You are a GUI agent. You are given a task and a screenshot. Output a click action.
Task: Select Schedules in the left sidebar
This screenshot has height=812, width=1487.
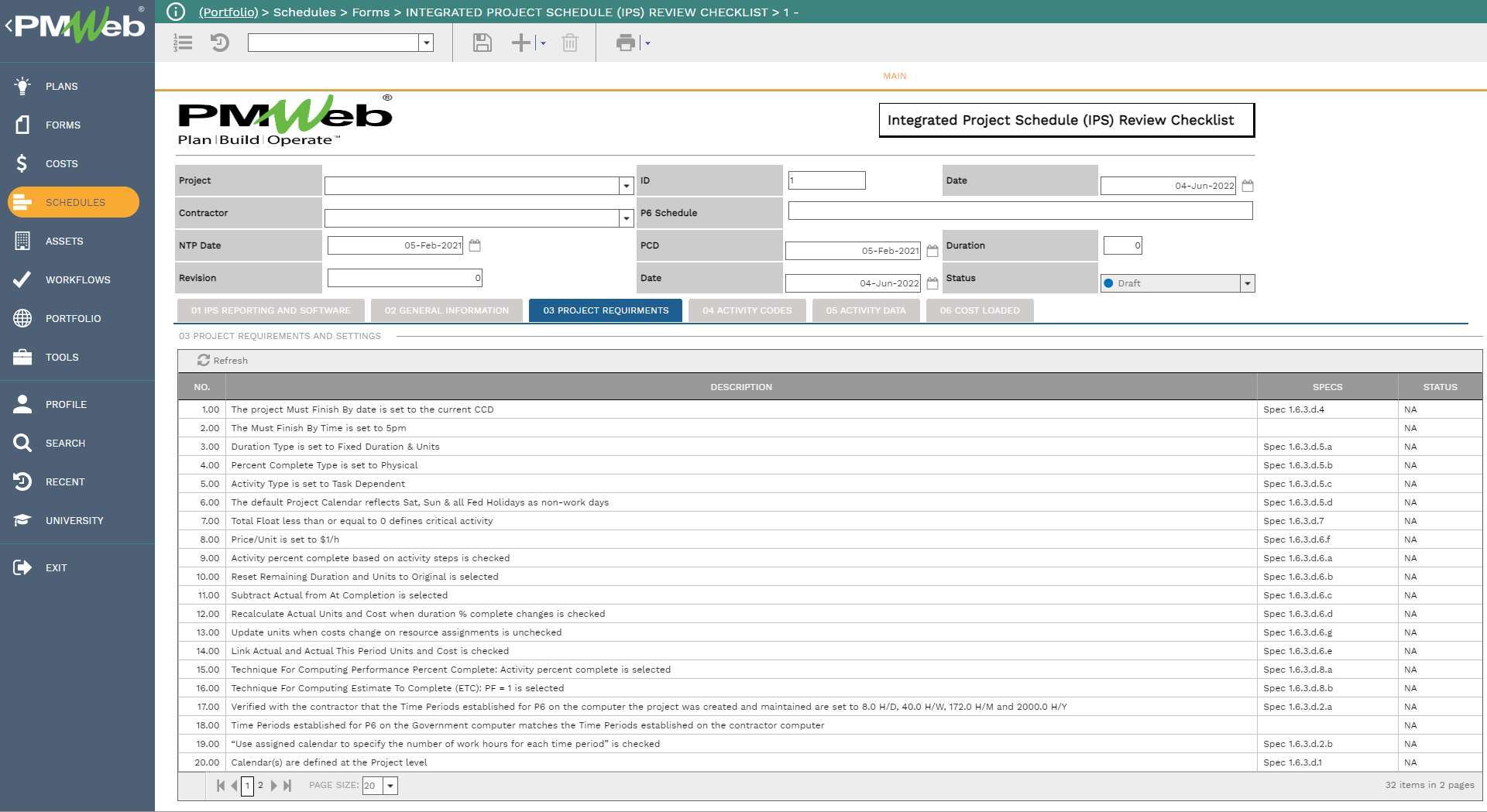74,202
